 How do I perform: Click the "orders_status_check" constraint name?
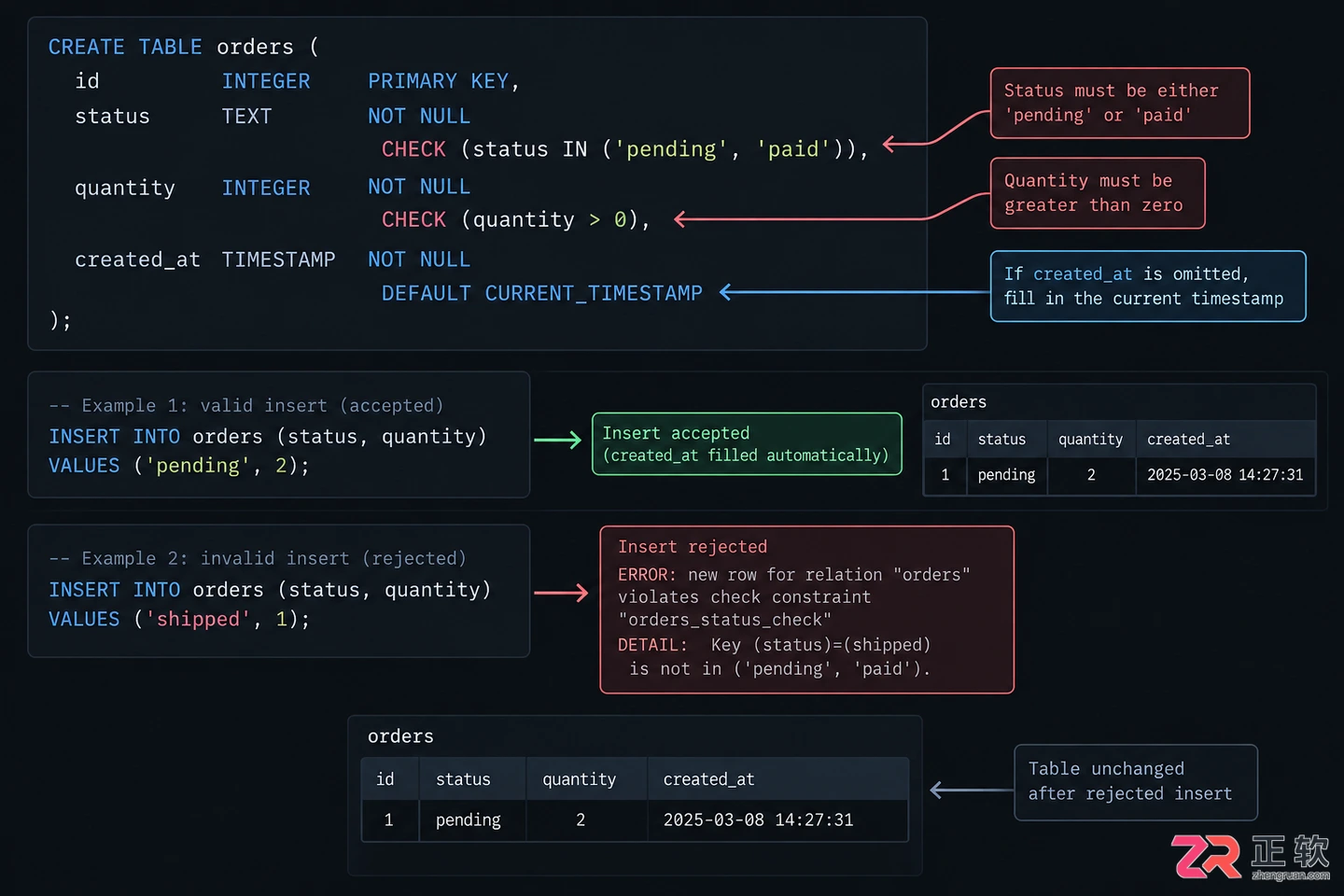pos(724,621)
